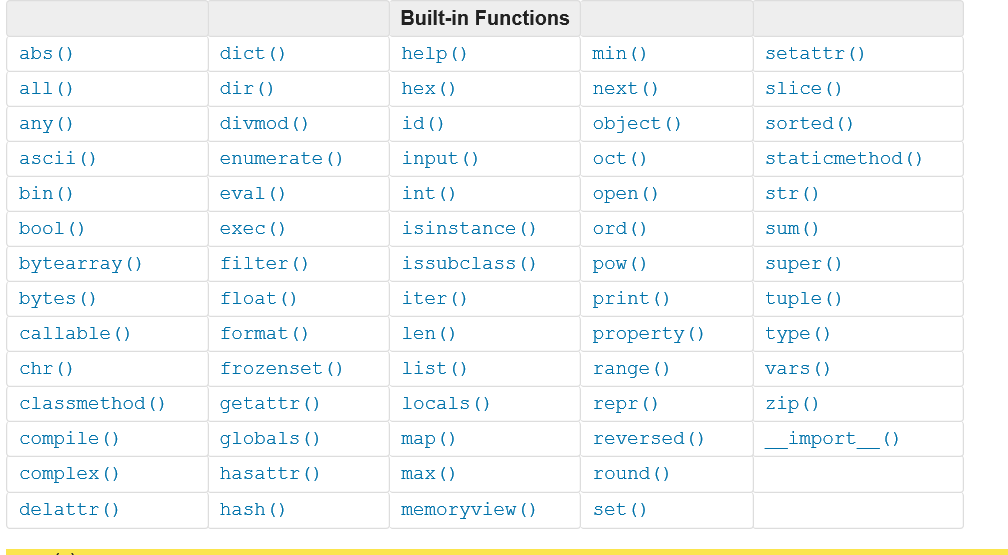This screenshot has height=555, width=1008.
Task: Click the delattr() link
Action: click(69, 509)
